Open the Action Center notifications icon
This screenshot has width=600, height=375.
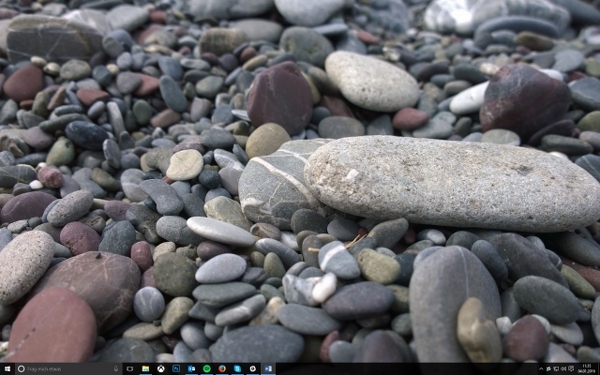tap(571, 369)
